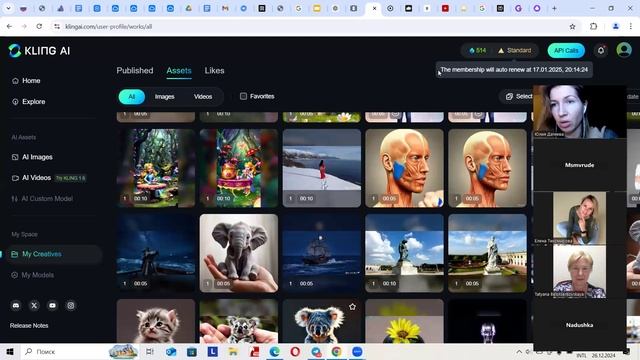Open the elephant on hand thumbnail
This screenshot has height=360, width=640.
239,253
